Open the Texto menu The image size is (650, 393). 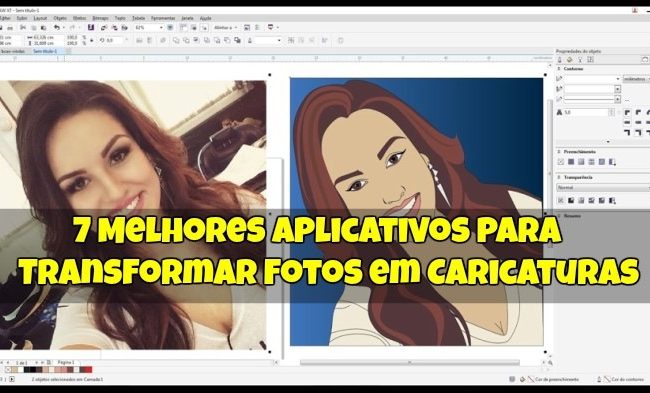point(120,18)
